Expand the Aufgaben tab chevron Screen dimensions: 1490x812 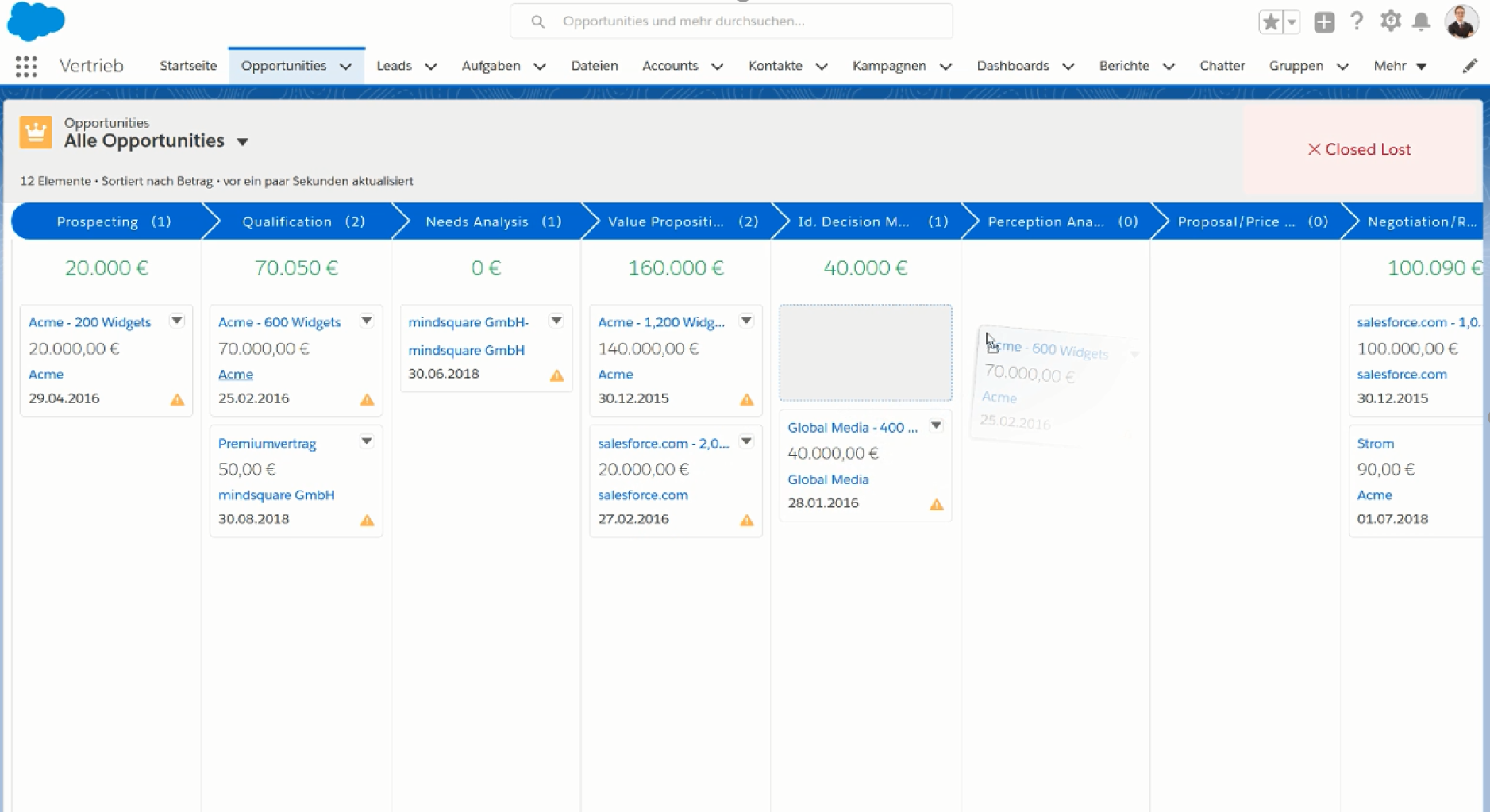click(x=540, y=67)
